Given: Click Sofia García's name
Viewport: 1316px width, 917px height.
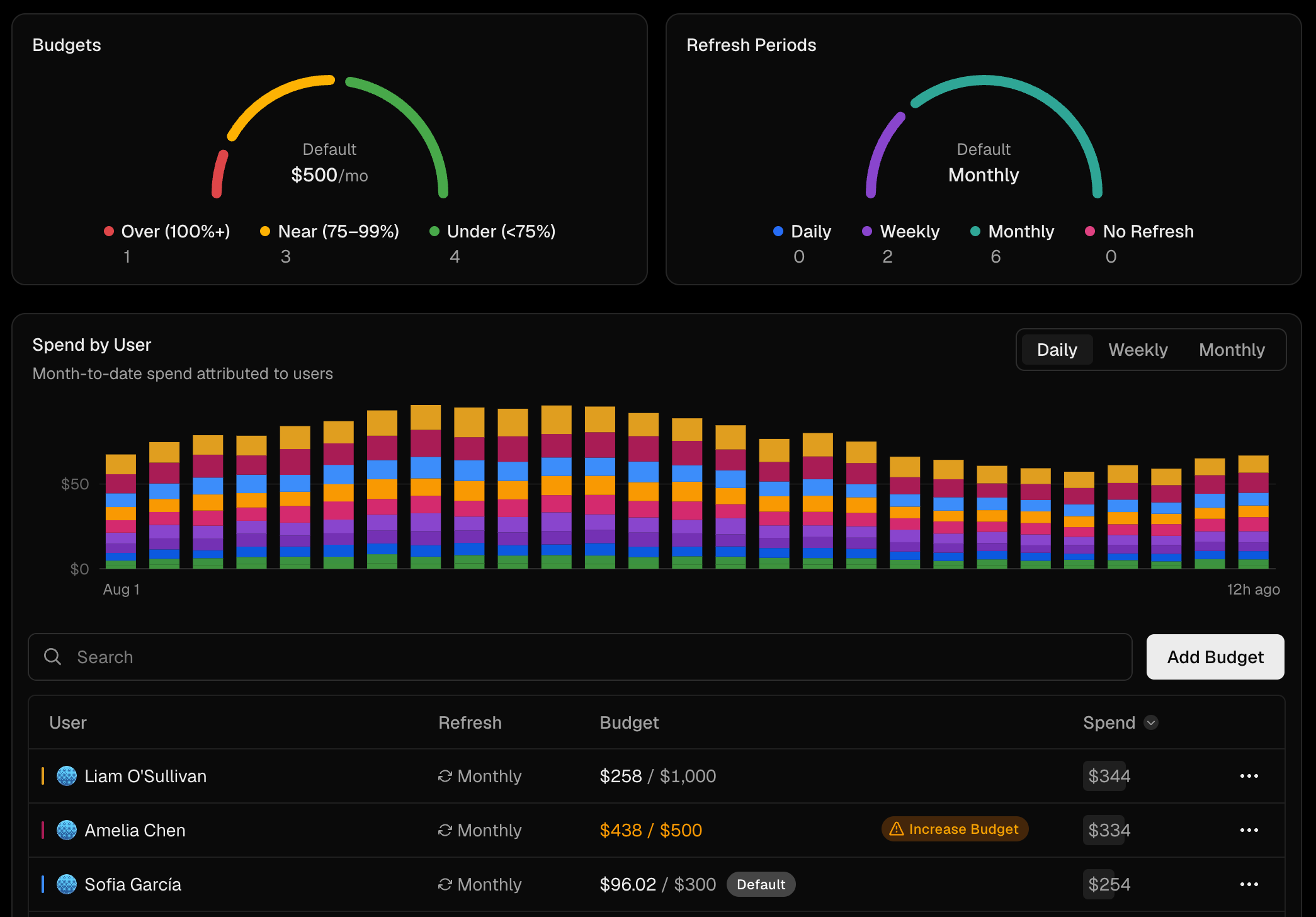Looking at the screenshot, I should [133, 884].
